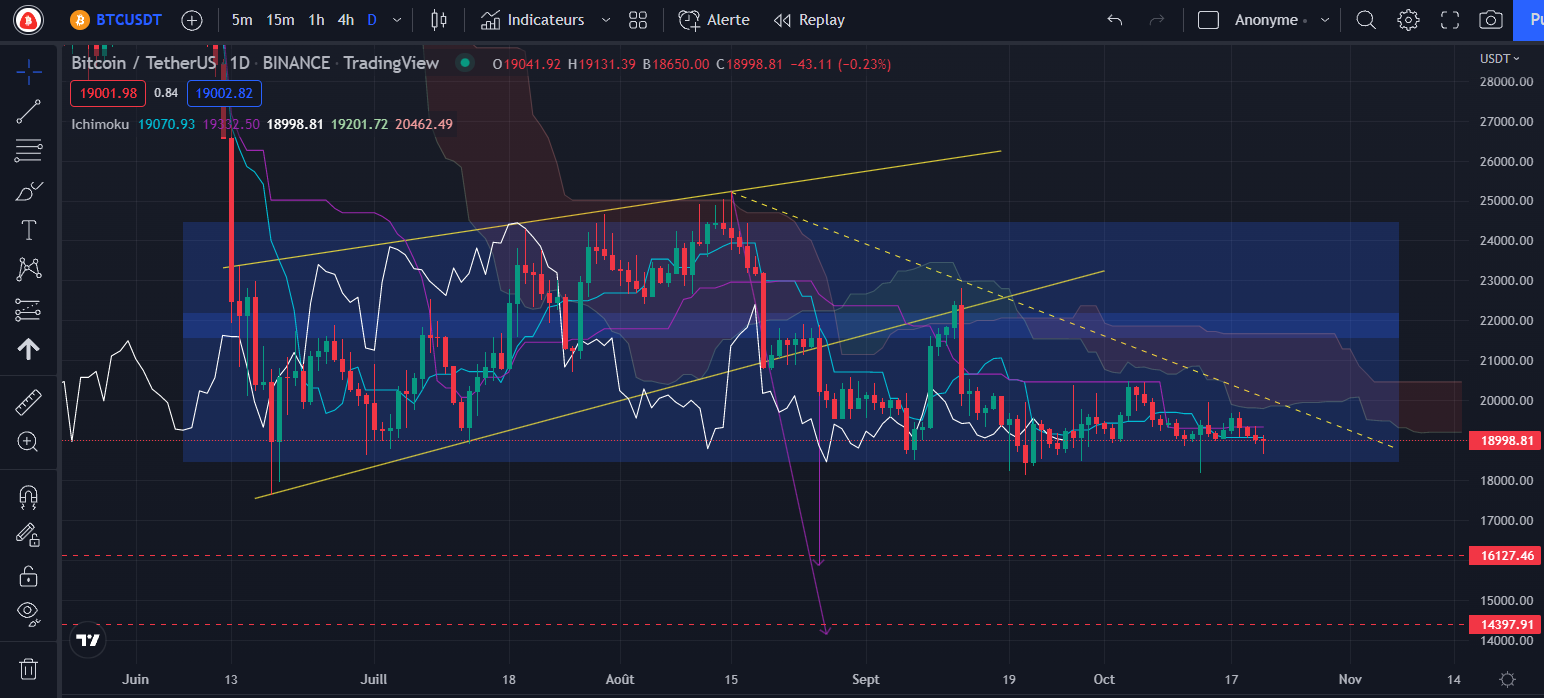The width and height of the screenshot is (1544, 698).
Task: Select the Text annotation tool
Action: pos(28,229)
